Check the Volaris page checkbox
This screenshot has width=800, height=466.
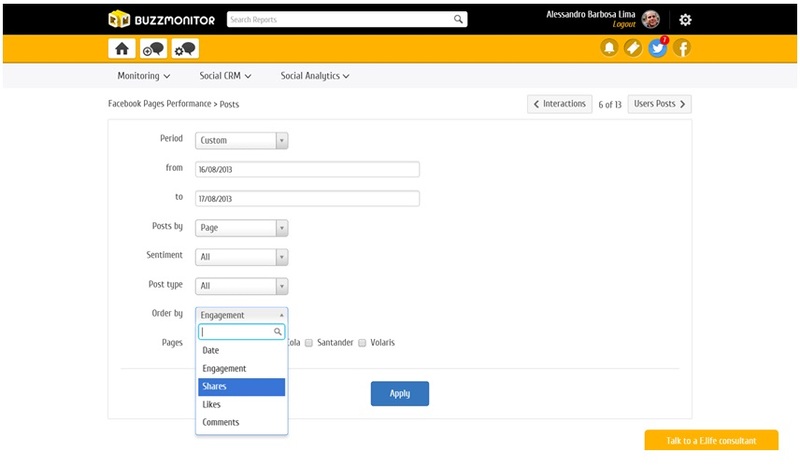click(x=362, y=343)
